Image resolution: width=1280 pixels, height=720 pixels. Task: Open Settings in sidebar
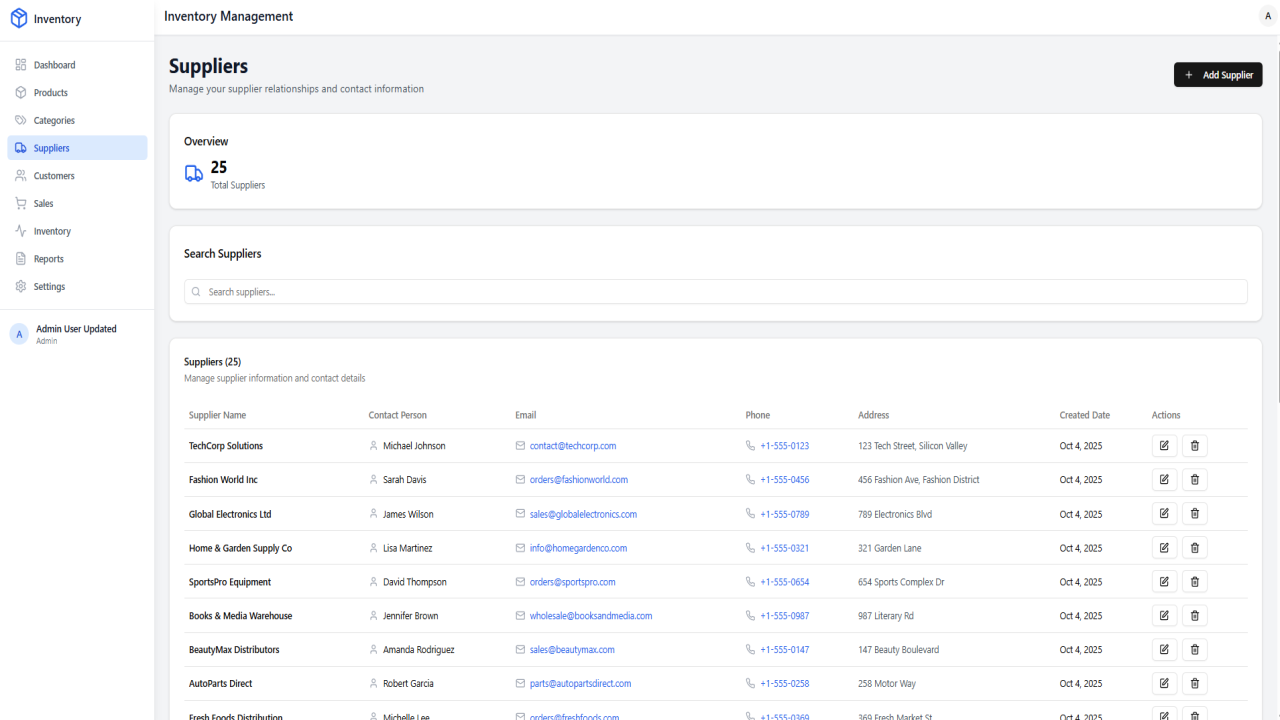(x=77, y=287)
